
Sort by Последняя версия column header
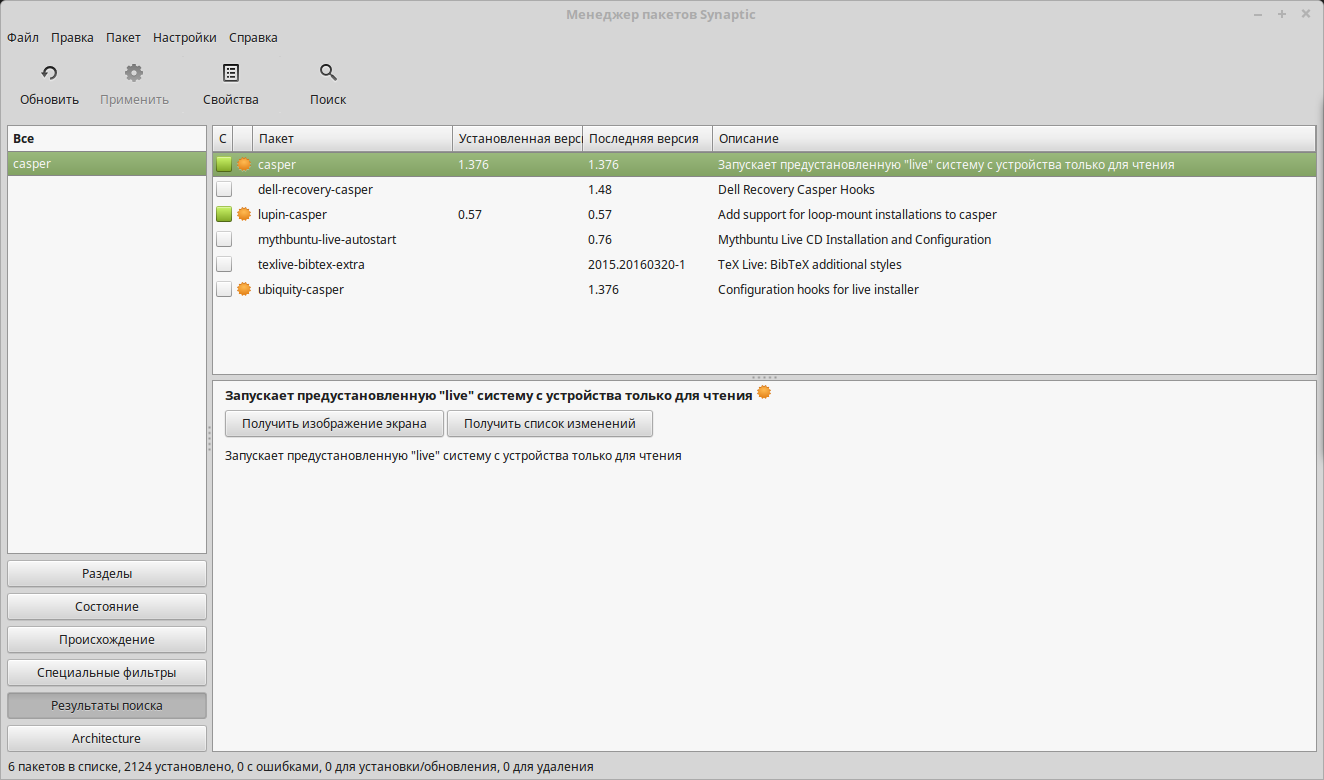(647, 138)
